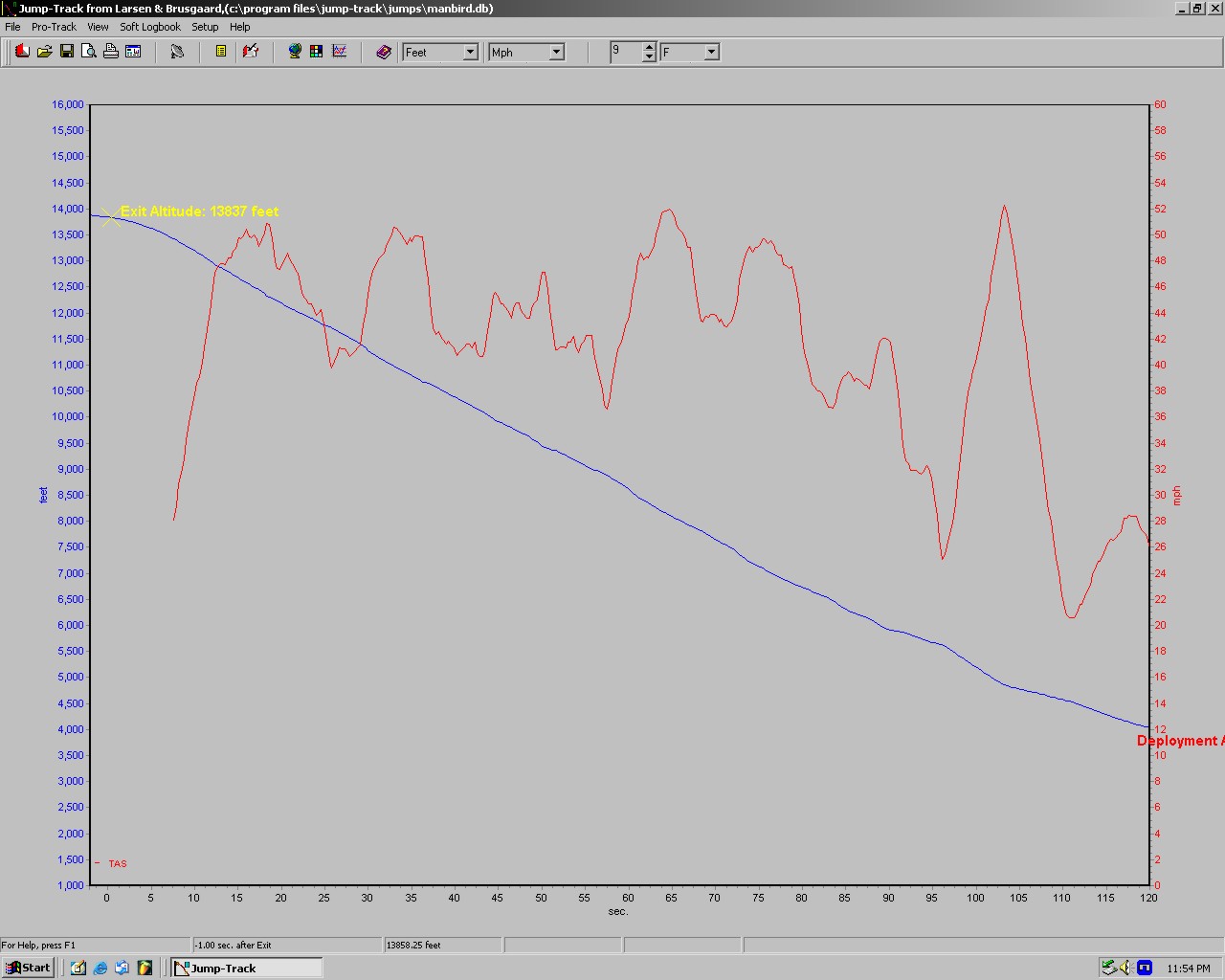The height and width of the screenshot is (980, 1225).
Task: Click the blue square tray icon
Action: (1144, 968)
